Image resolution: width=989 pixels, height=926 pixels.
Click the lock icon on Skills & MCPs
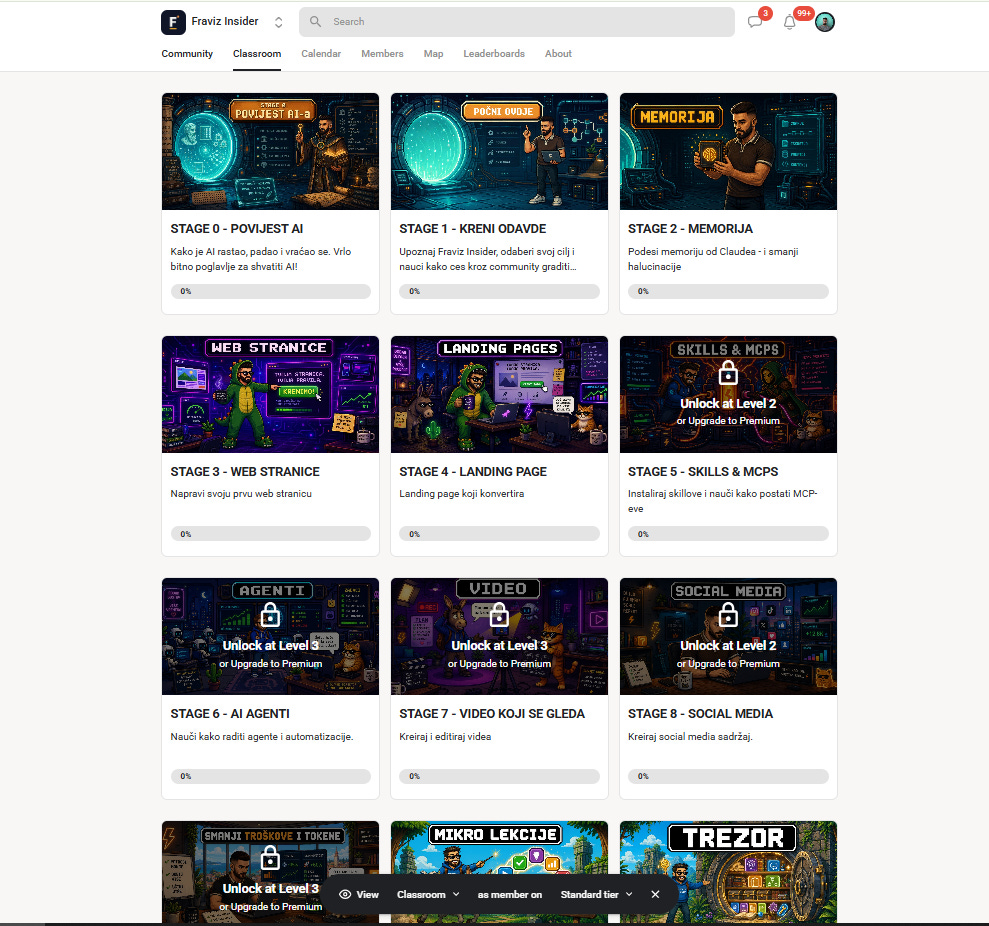pos(728,372)
